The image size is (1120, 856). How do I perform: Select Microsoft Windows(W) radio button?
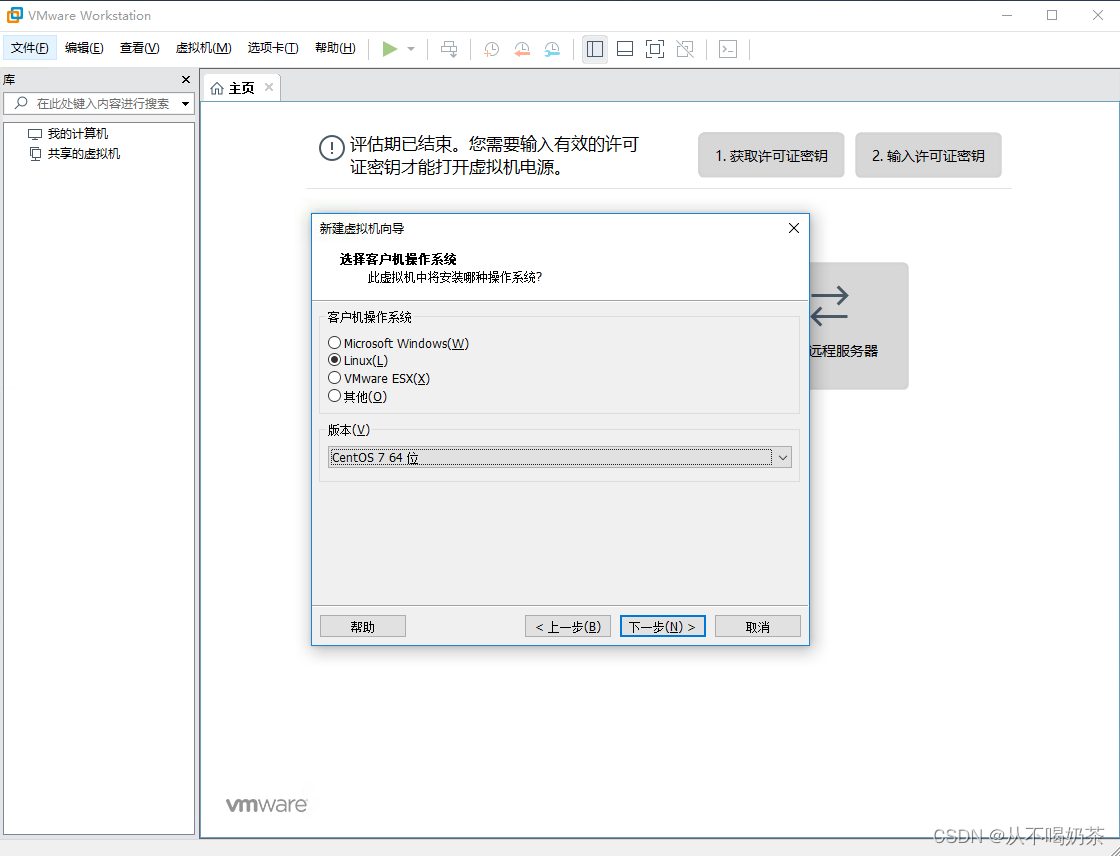point(334,343)
